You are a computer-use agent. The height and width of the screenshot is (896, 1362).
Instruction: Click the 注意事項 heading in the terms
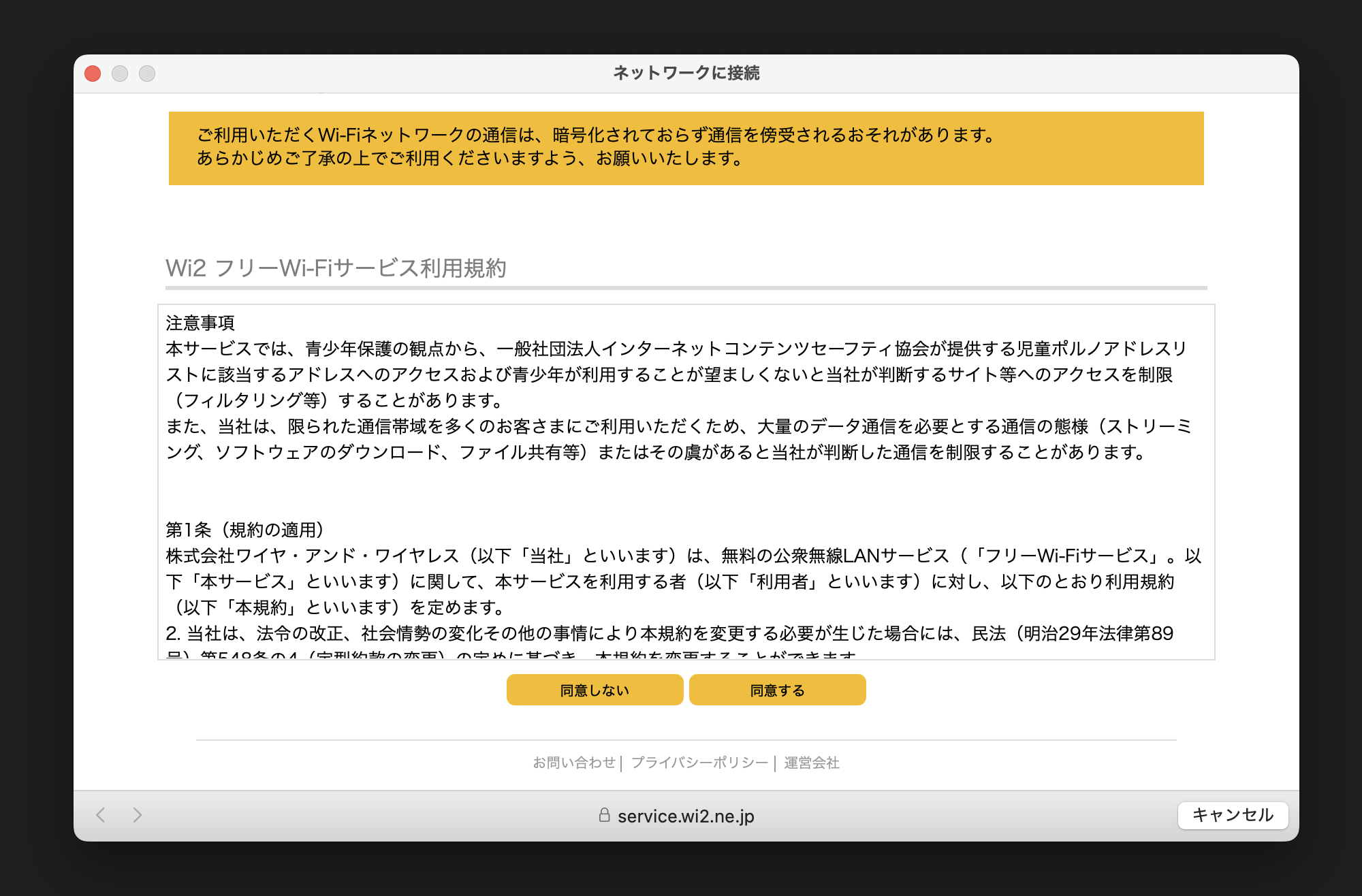(201, 323)
